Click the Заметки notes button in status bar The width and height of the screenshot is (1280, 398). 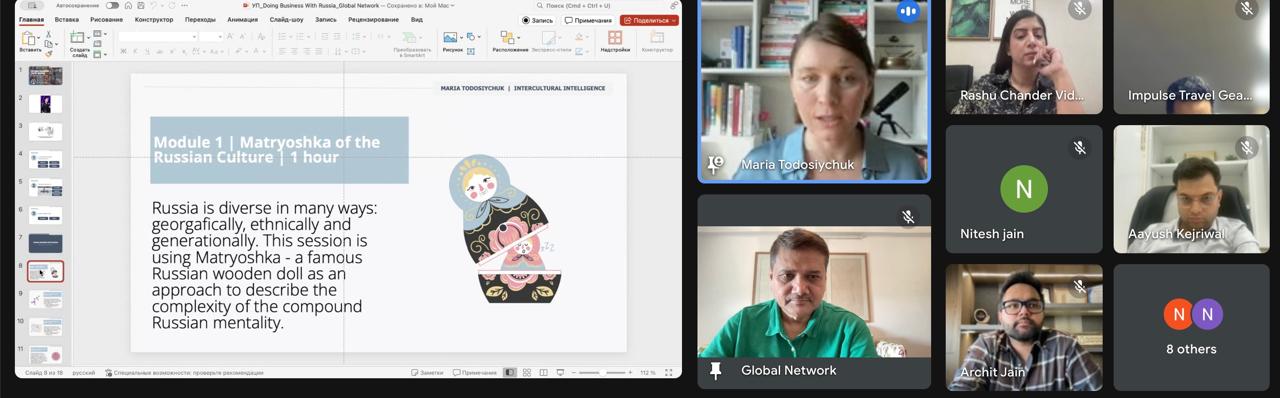click(426, 373)
